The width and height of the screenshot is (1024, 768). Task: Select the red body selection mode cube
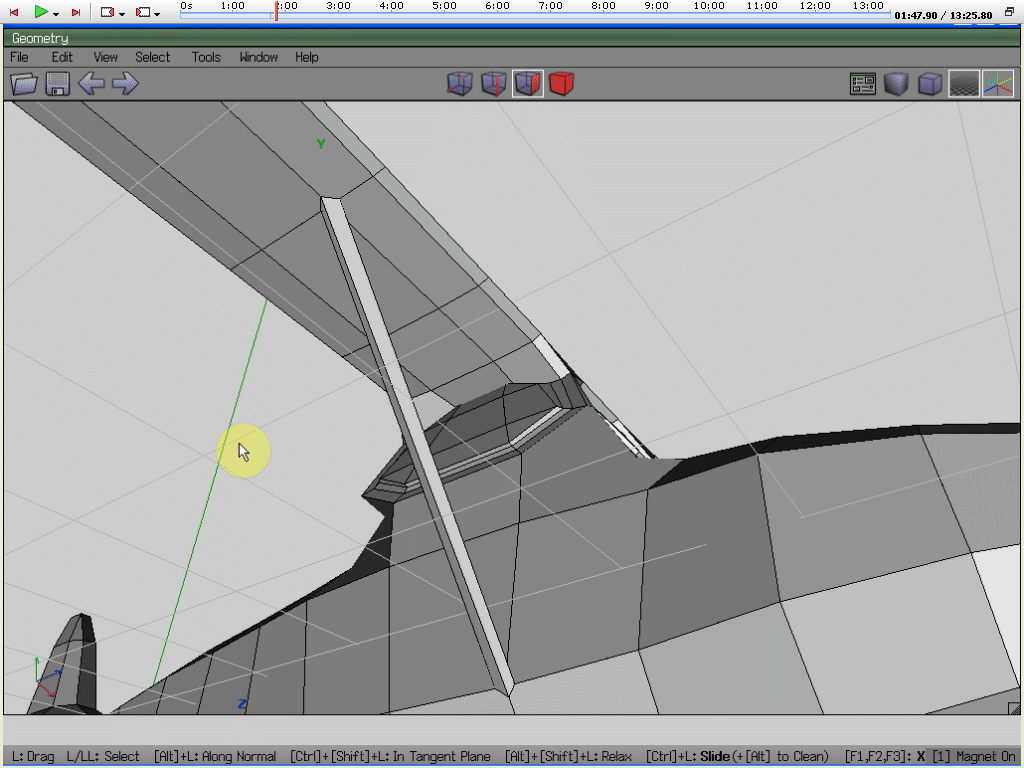coord(561,84)
